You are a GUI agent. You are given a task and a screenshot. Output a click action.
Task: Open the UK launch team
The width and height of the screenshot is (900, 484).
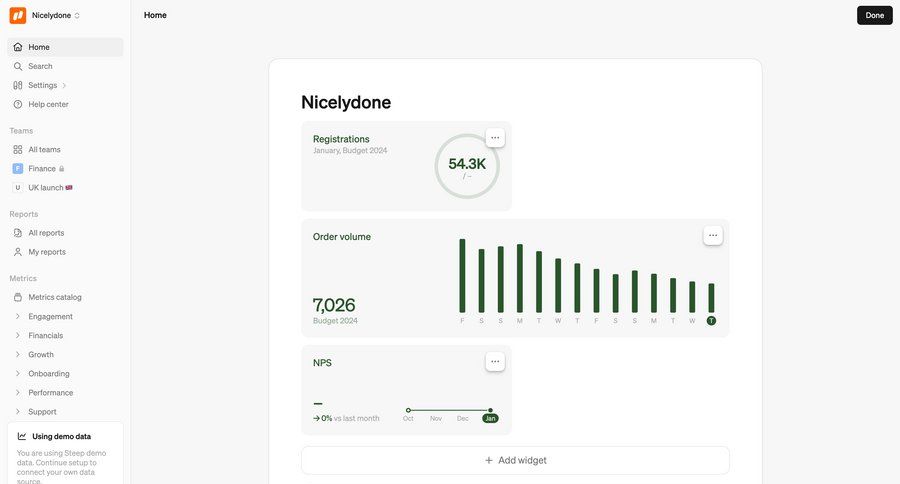point(65,187)
